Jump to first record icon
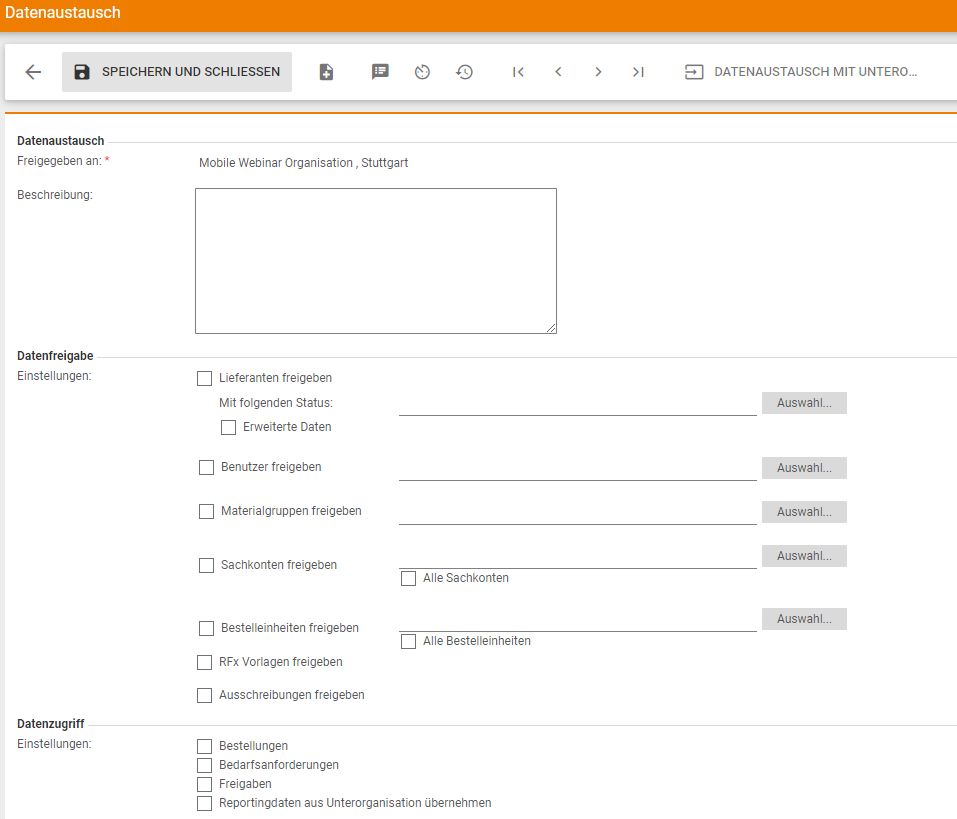This screenshot has width=957, height=819. click(518, 72)
